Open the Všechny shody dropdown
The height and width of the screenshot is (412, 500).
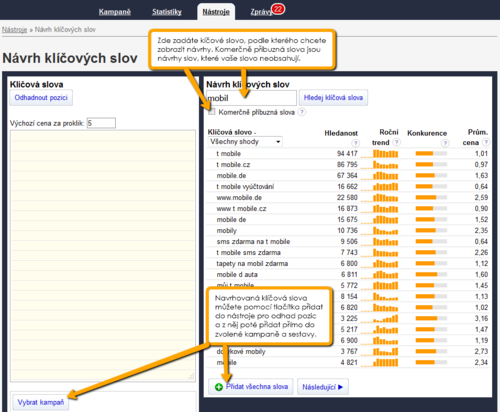point(245,142)
